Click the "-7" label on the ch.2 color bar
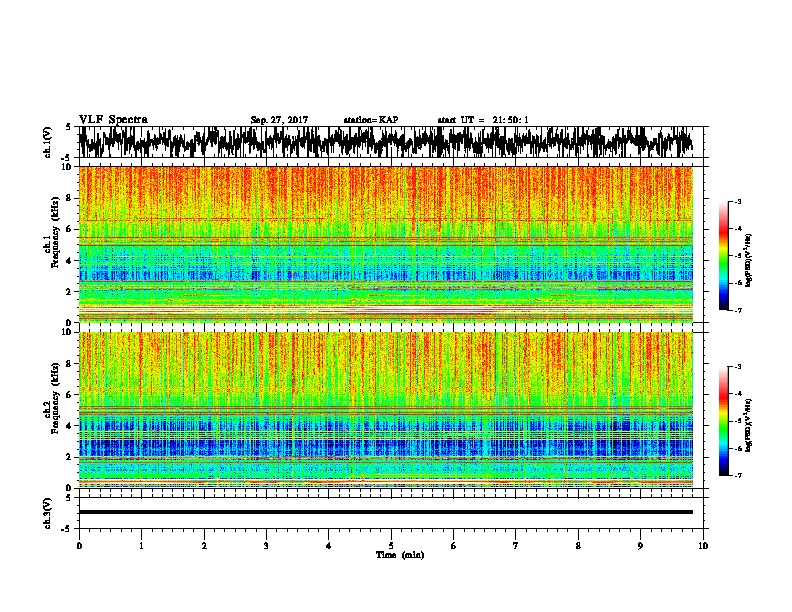Screen dimensions: 792x612 coord(737,475)
